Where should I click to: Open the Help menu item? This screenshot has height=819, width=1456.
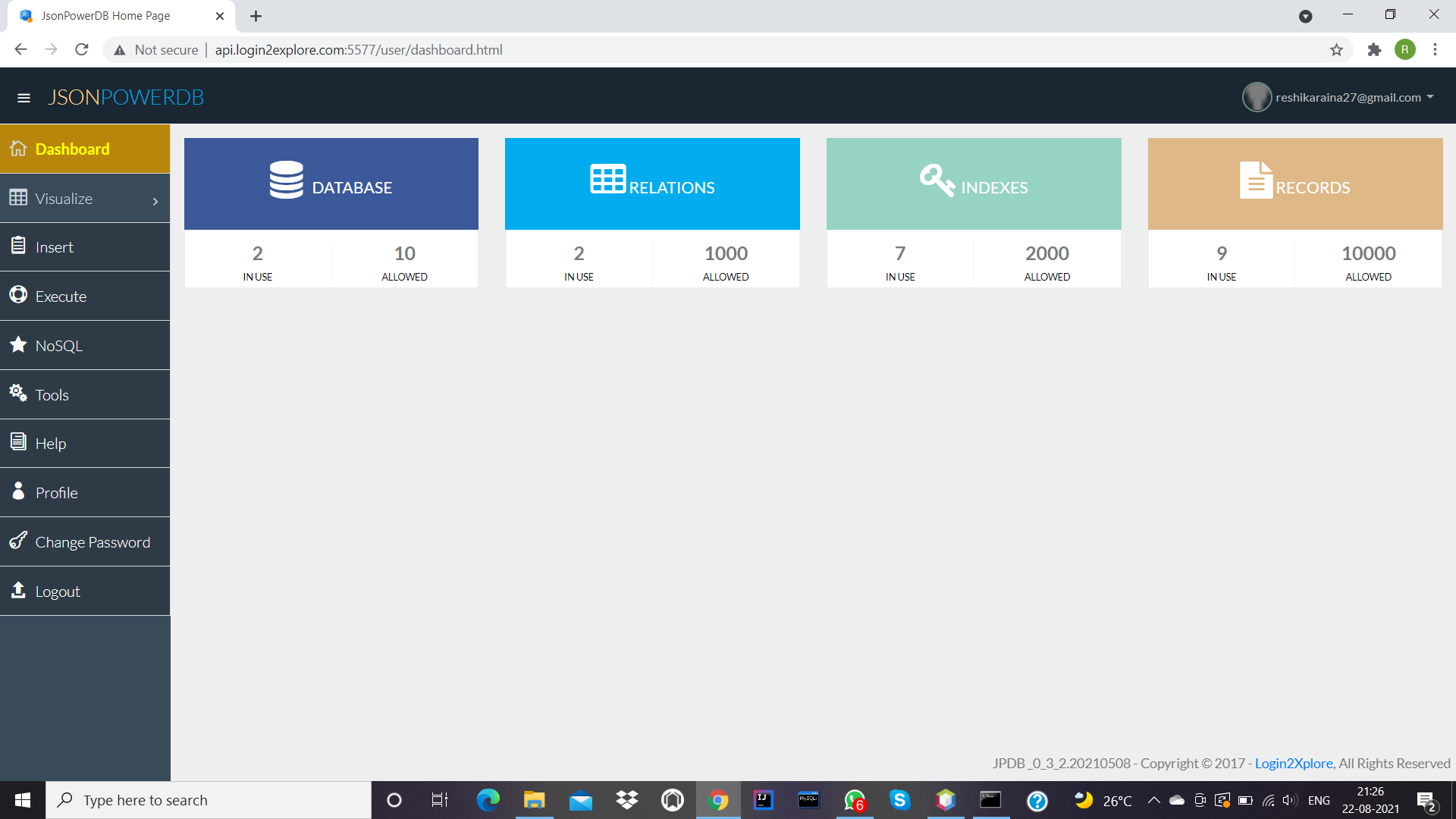(85, 444)
